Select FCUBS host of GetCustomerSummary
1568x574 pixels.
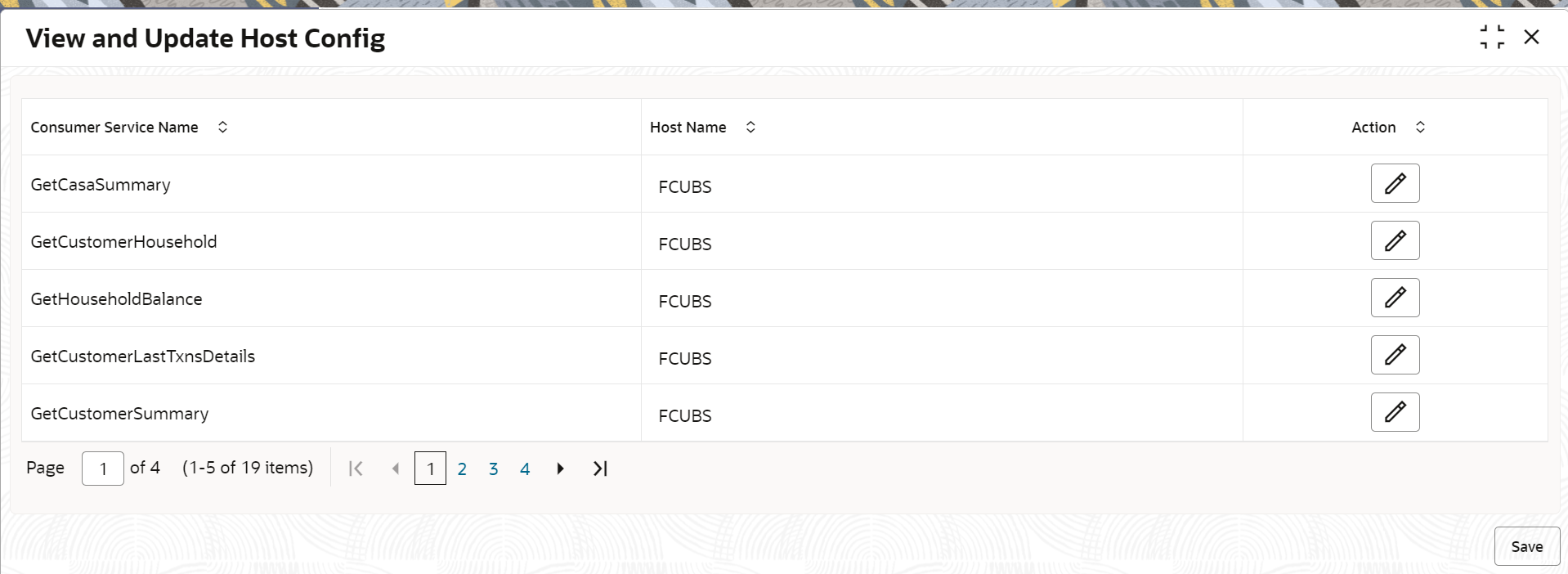(x=685, y=415)
